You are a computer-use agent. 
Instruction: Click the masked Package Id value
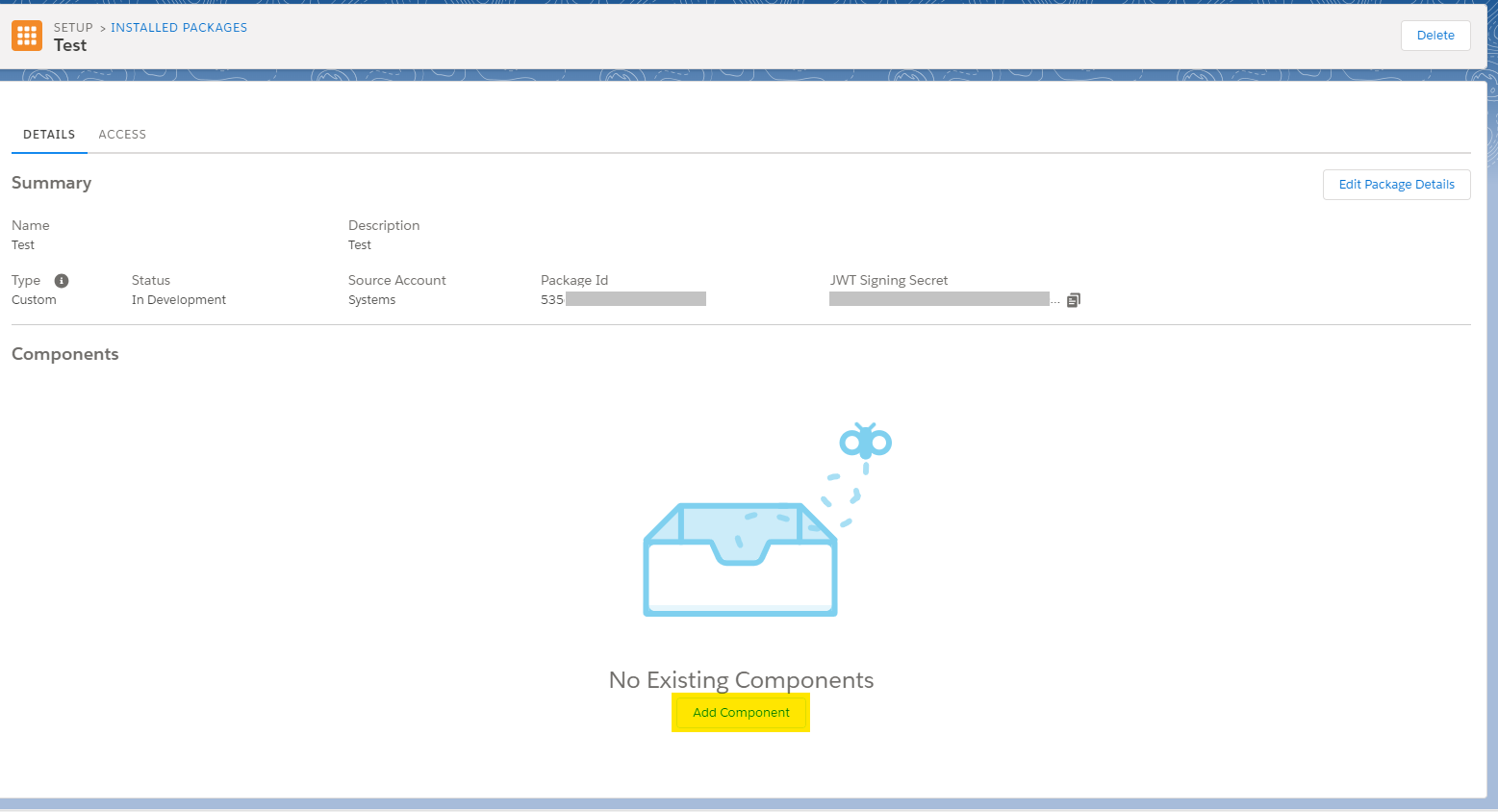click(636, 298)
